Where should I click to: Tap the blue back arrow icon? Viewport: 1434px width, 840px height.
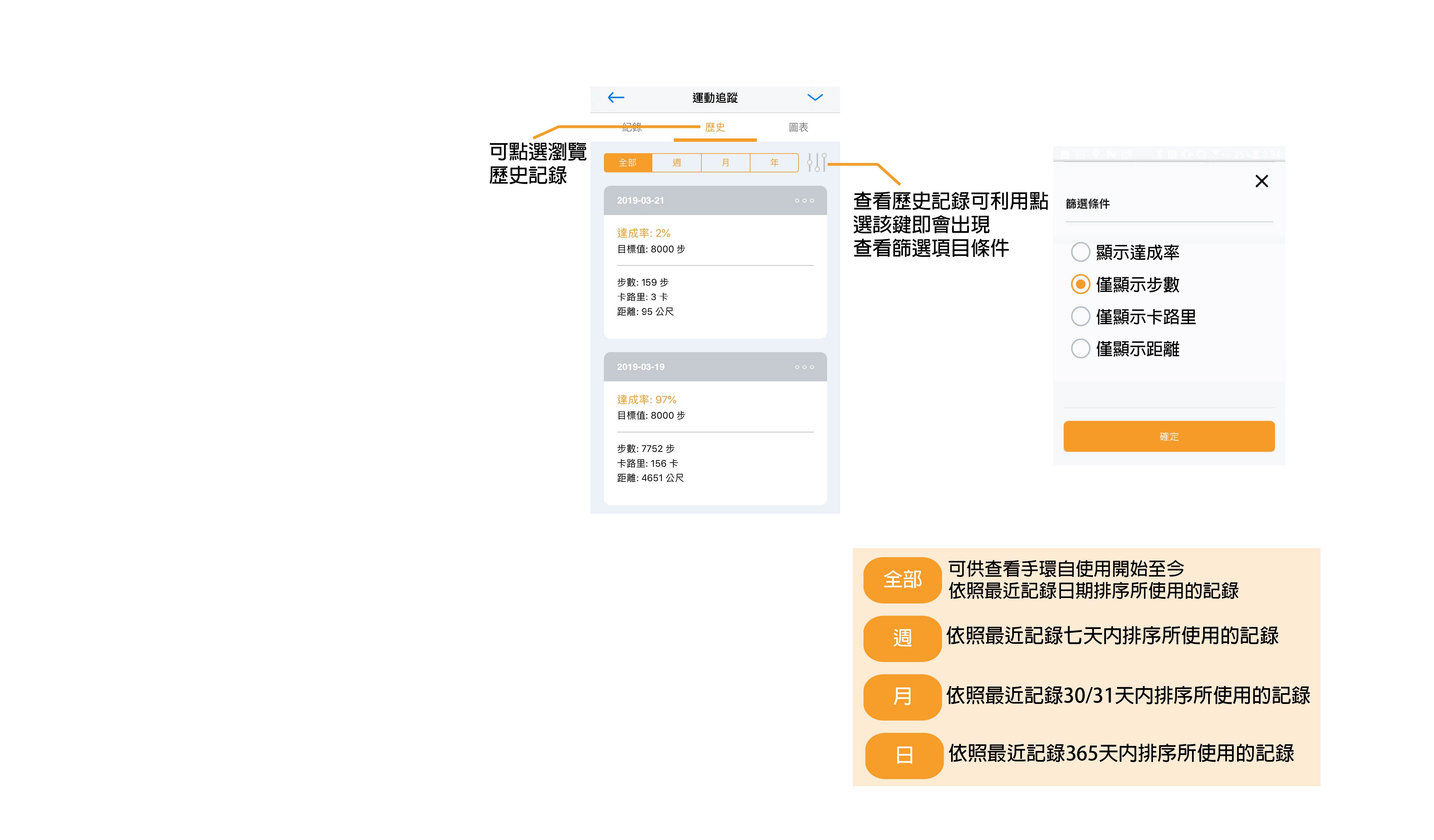(616, 98)
